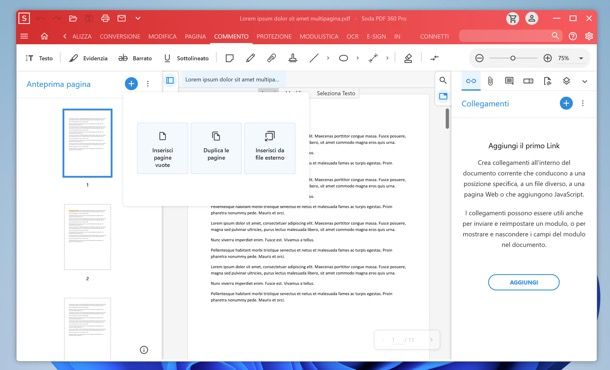610x370 pixels.
Task: Choose Duplica le pagine option
Action: pos(216,148)
